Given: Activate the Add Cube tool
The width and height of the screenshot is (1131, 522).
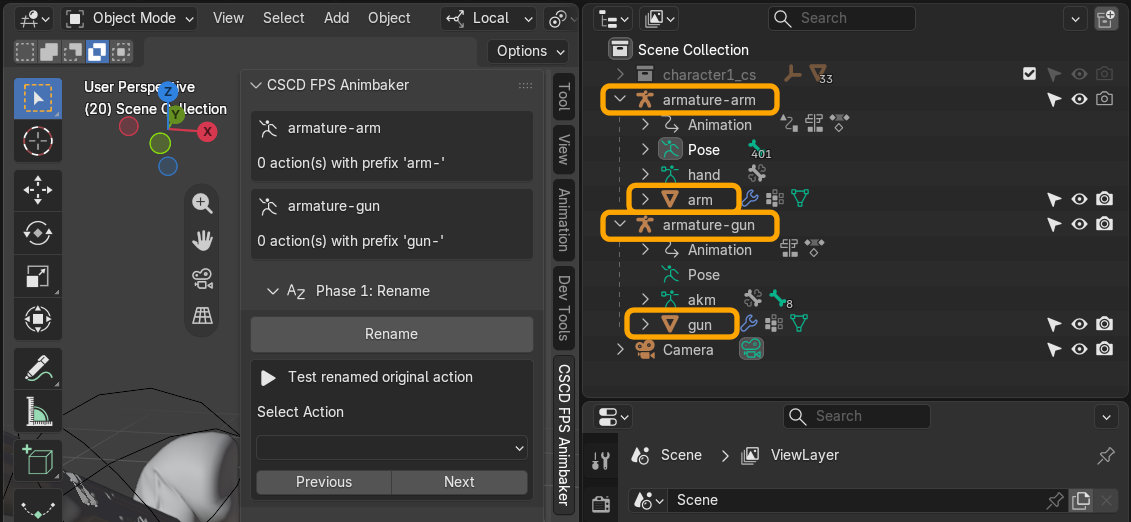Looking at the screenshot, I should point(38,461).
